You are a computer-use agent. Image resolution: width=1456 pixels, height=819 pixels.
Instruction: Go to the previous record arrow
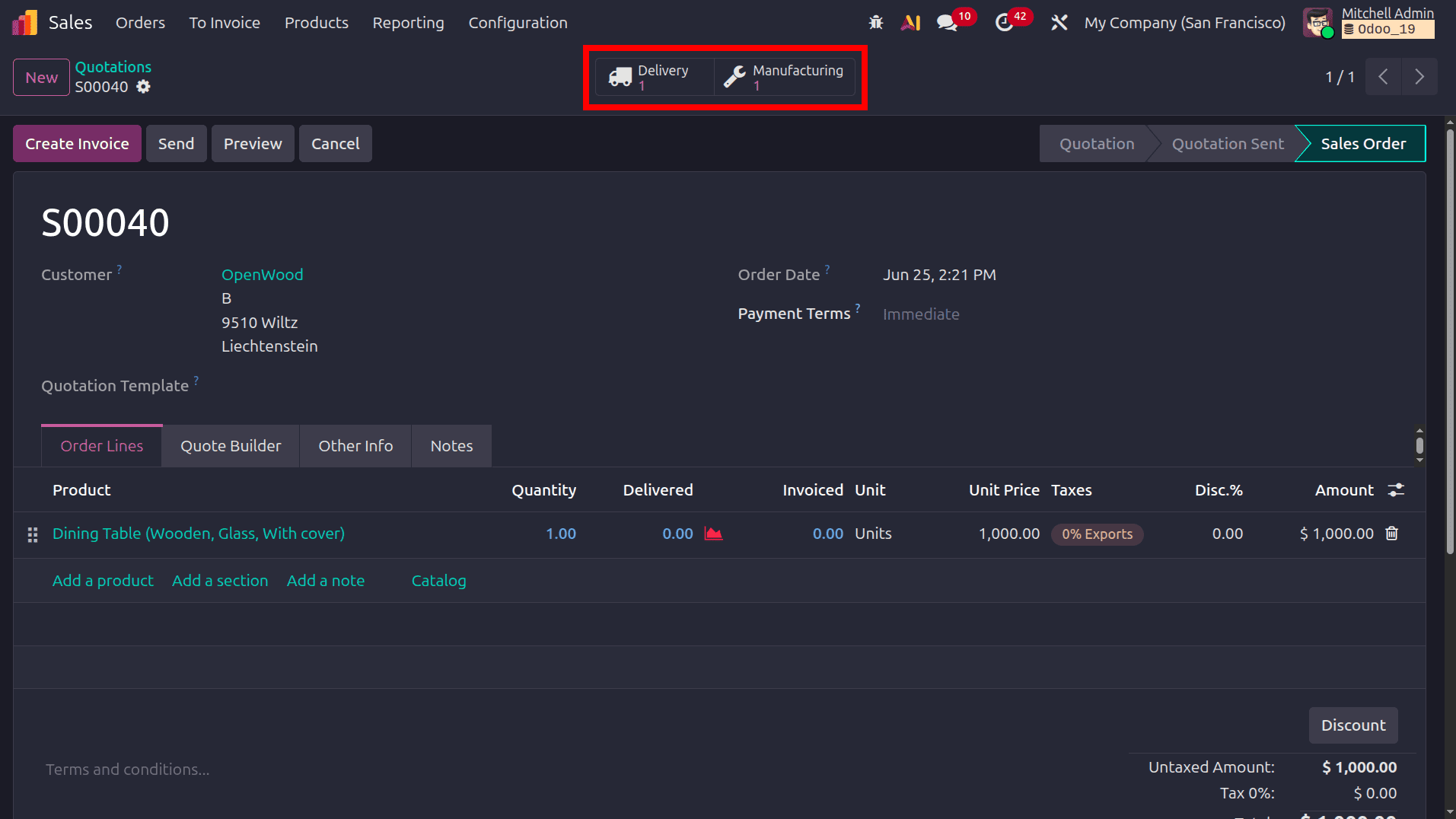(x=1383, y=77)
